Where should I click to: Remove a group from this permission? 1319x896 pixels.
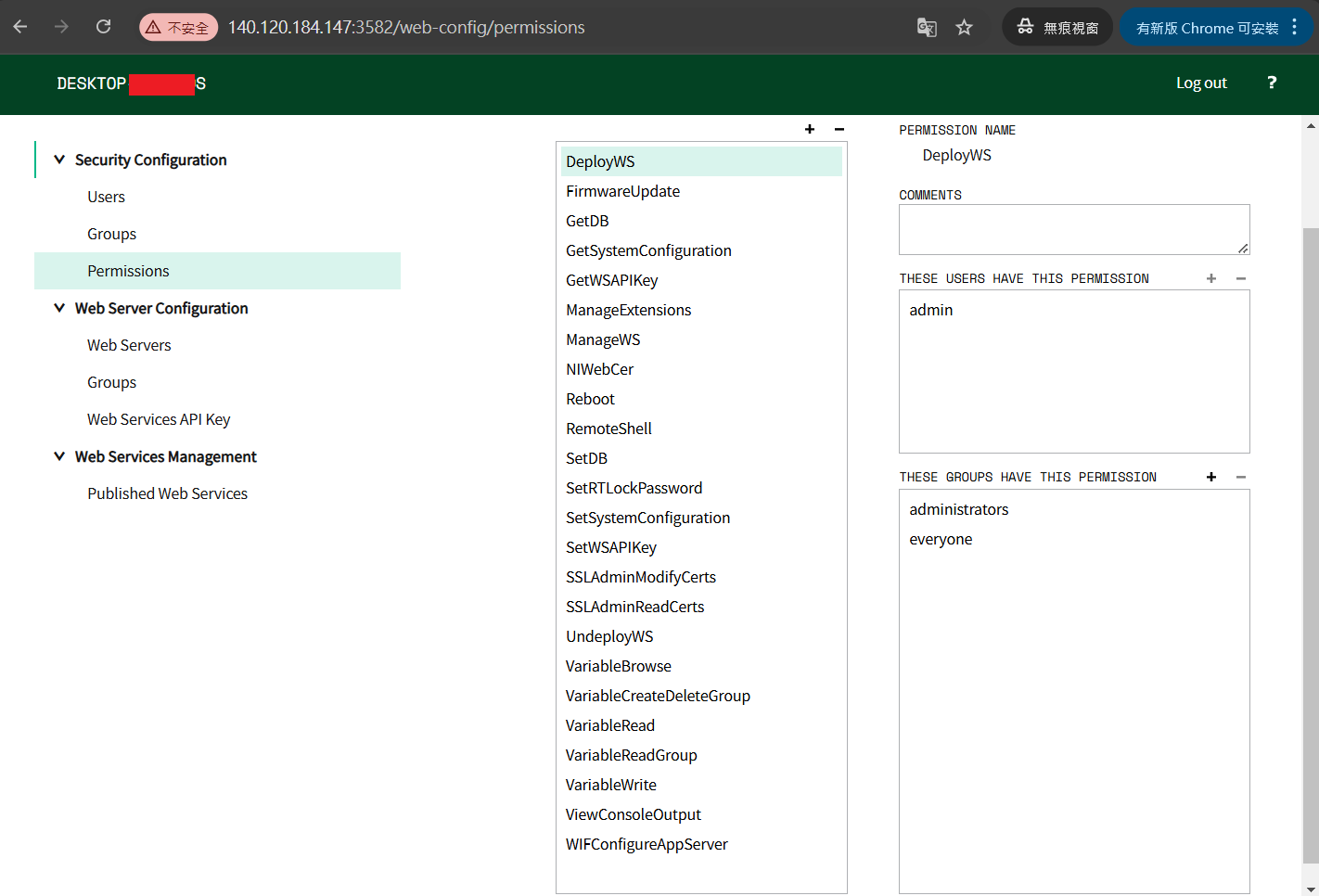(1241, 477)
